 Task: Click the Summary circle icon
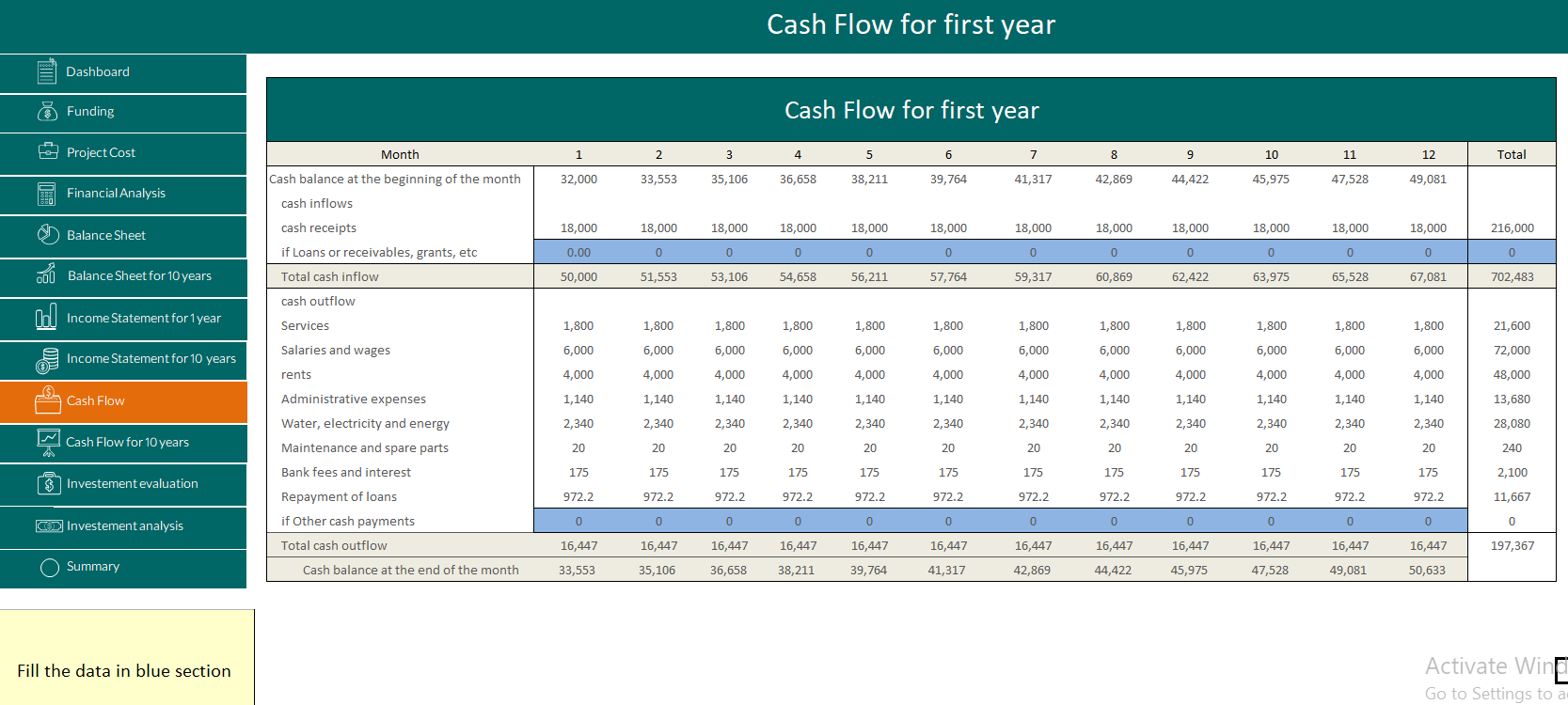50,567
